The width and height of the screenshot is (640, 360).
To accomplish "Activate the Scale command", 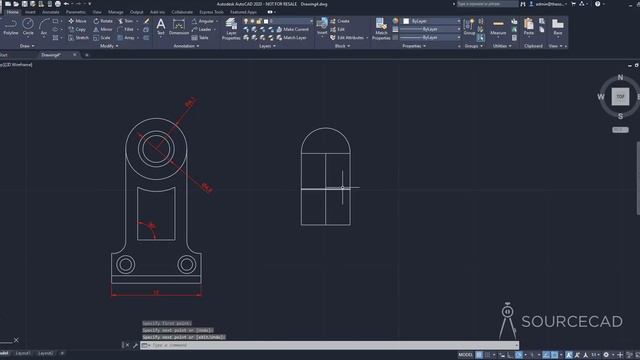I will point(102,38).
